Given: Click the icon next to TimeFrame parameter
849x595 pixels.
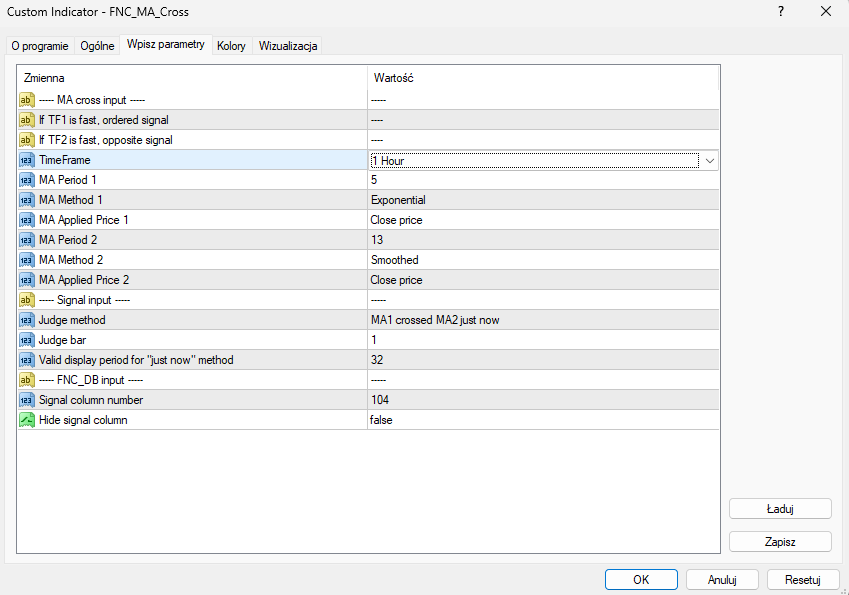Looking at the screenshot, I should point(27,160).
